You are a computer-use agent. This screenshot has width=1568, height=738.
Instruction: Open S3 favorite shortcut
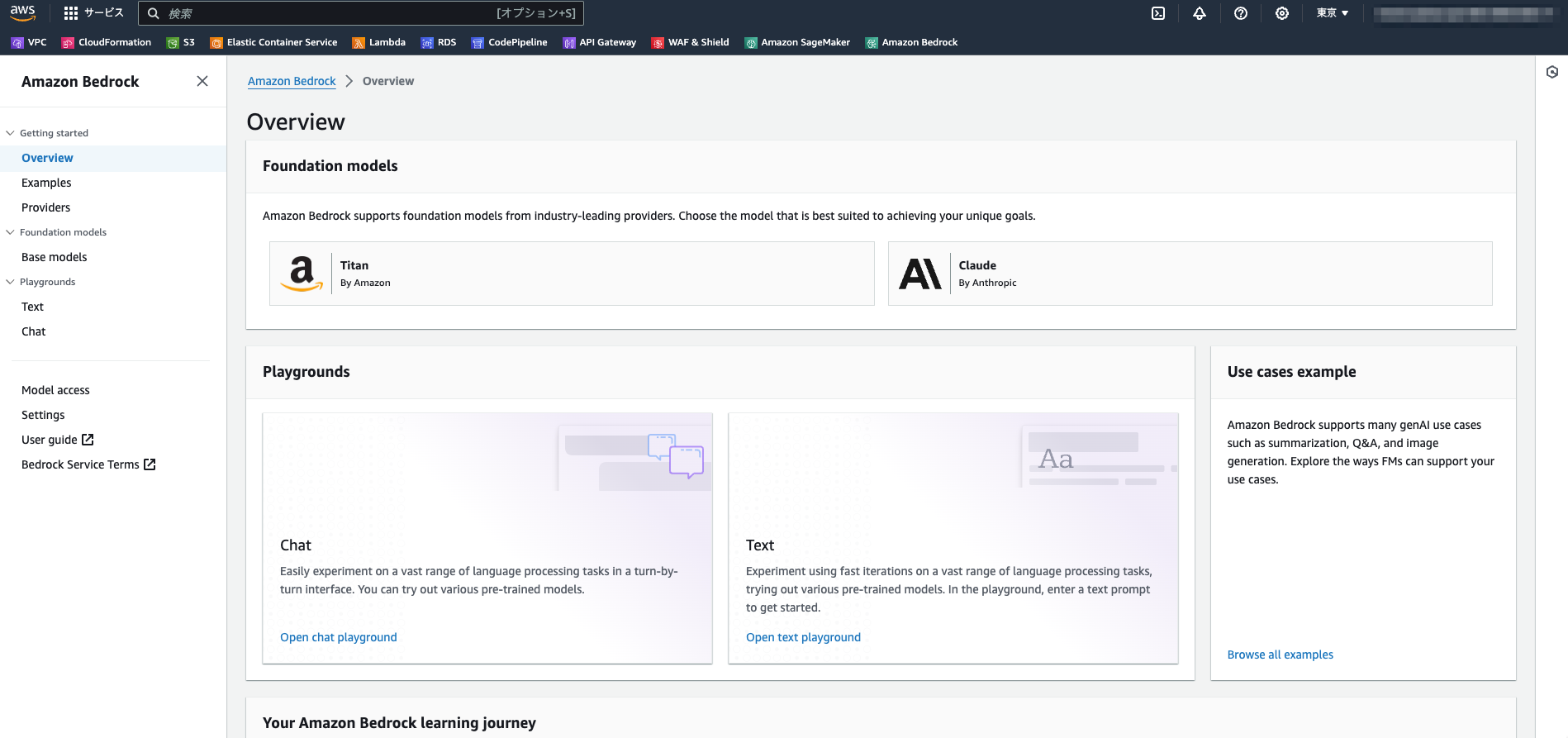tap(181, 43)
